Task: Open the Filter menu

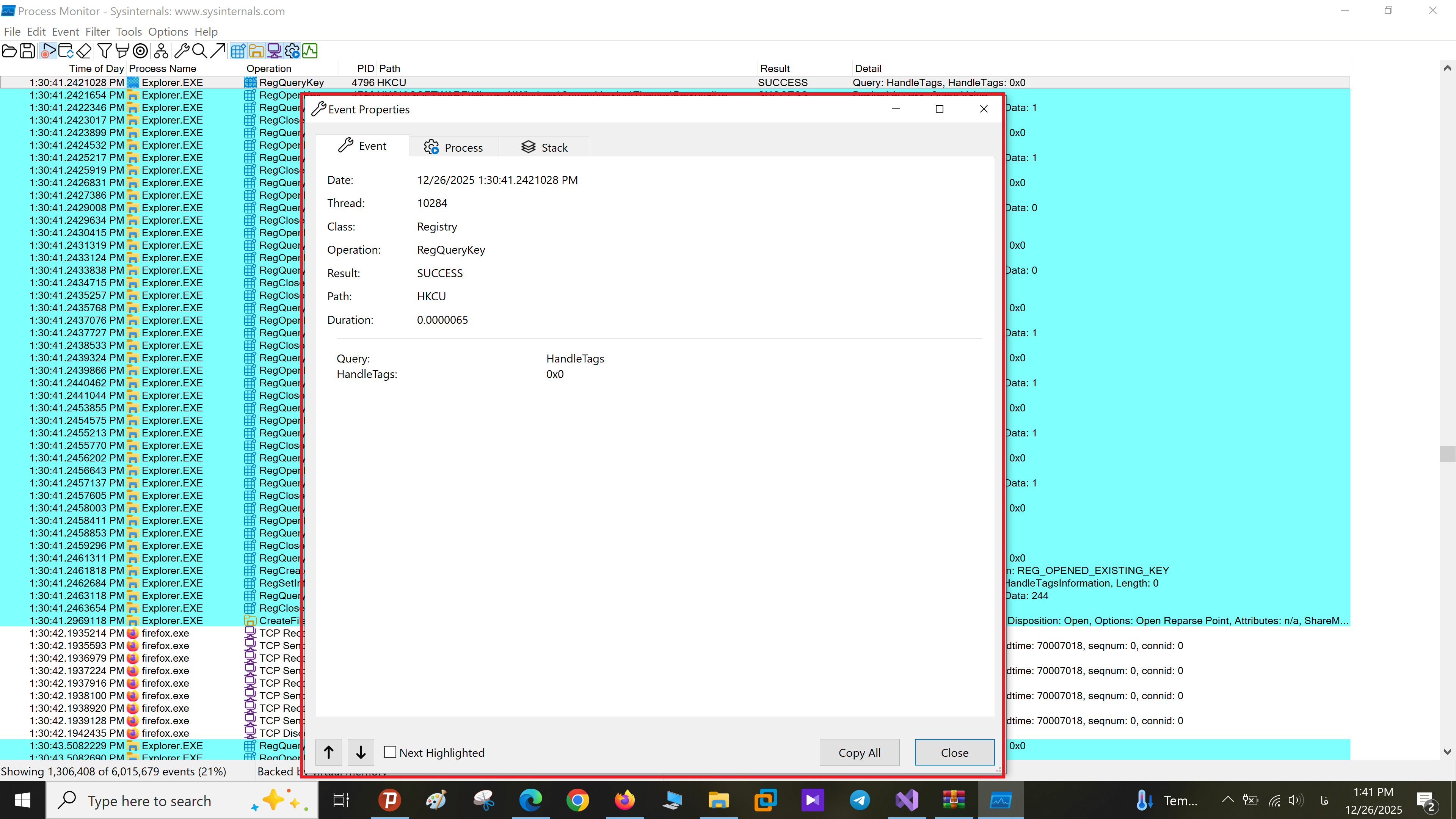Action: coord(97,31)
